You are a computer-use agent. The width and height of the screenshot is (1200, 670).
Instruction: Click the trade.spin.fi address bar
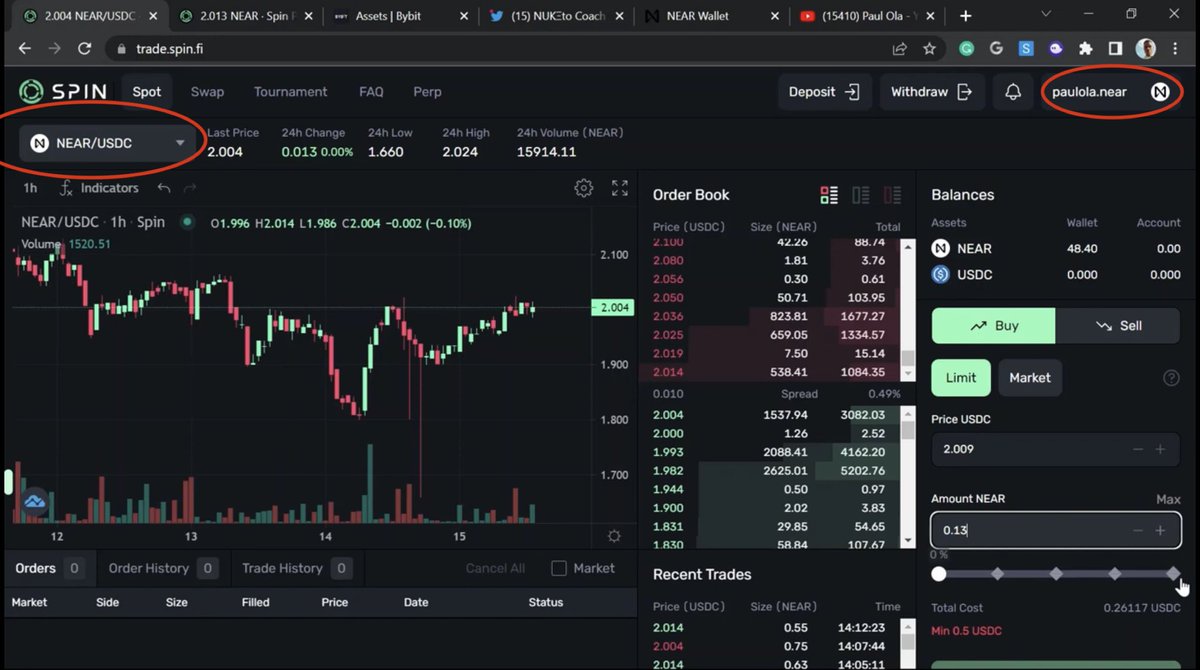[x=500, y=48]
